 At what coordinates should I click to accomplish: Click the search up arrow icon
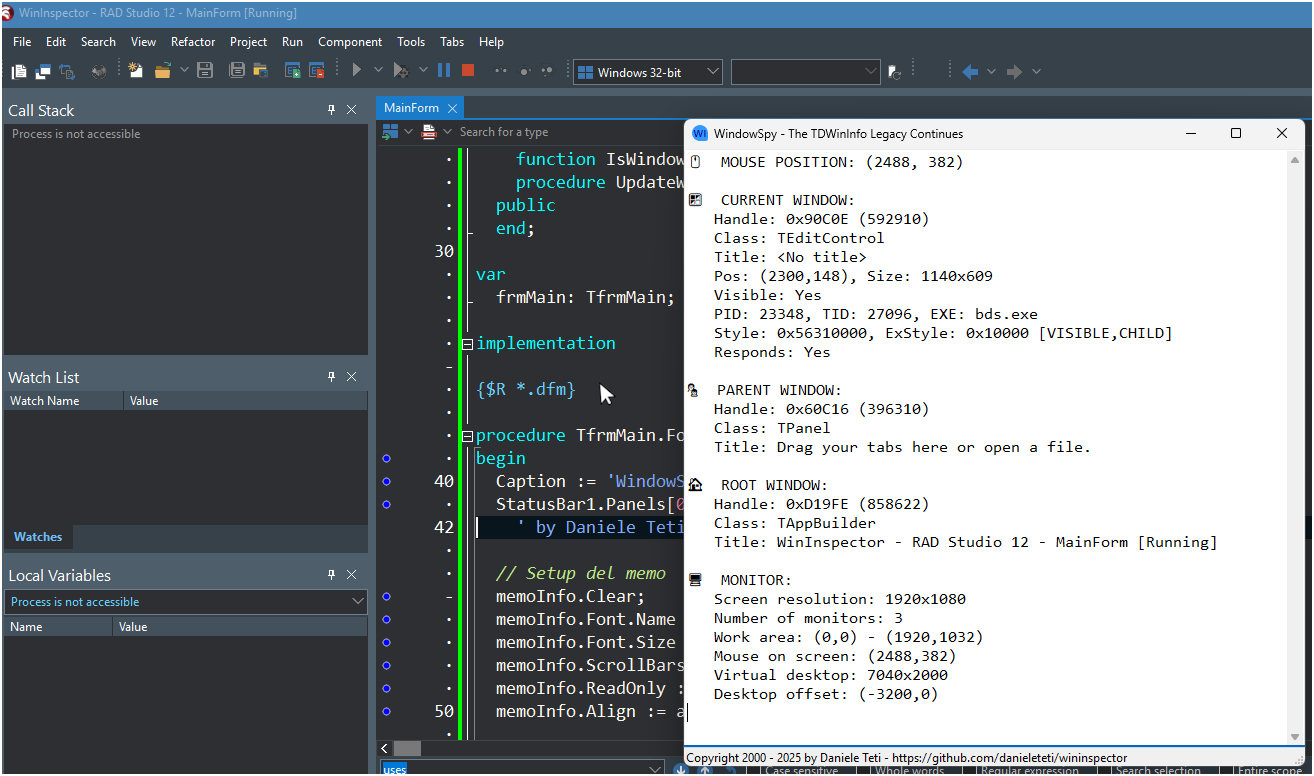[705, 769]
